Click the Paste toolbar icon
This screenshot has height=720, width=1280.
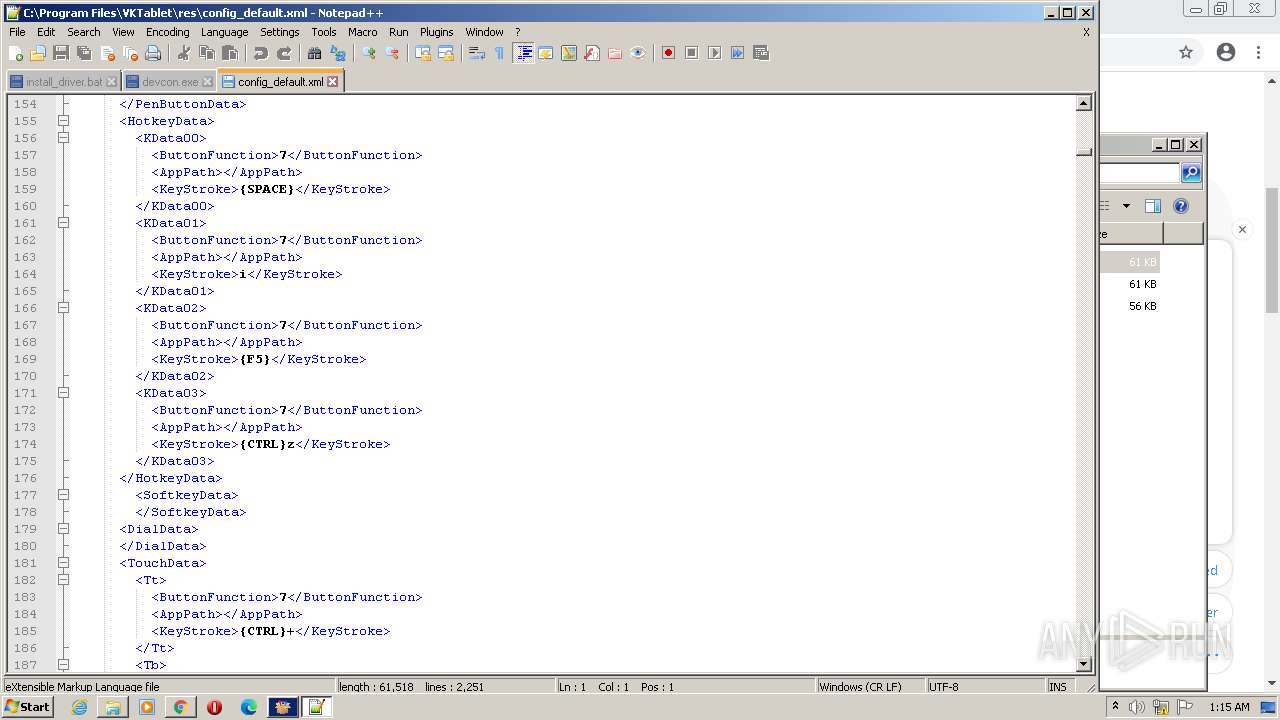pyautogui.click(x=230, y=53)
